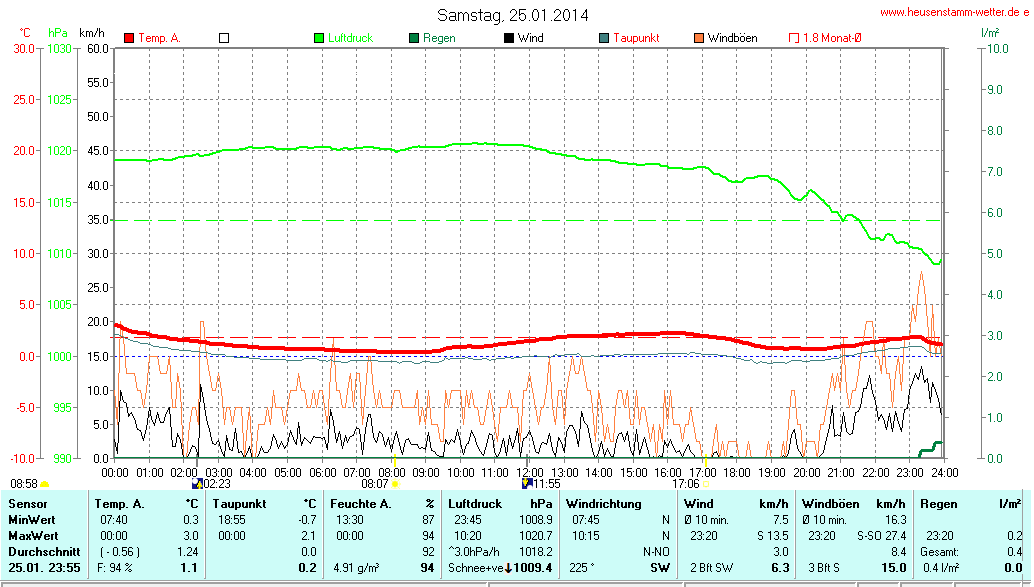Click the 225 ° wind direction value

pyautogui.click(x=582, y=568)
